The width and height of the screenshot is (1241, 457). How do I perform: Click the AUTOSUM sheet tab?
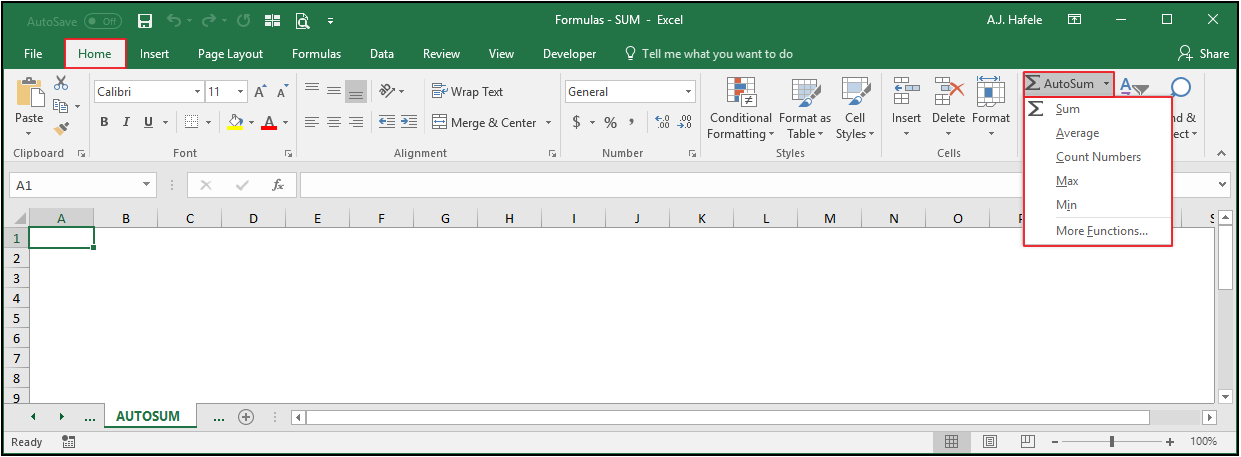(x=148, y=416)
